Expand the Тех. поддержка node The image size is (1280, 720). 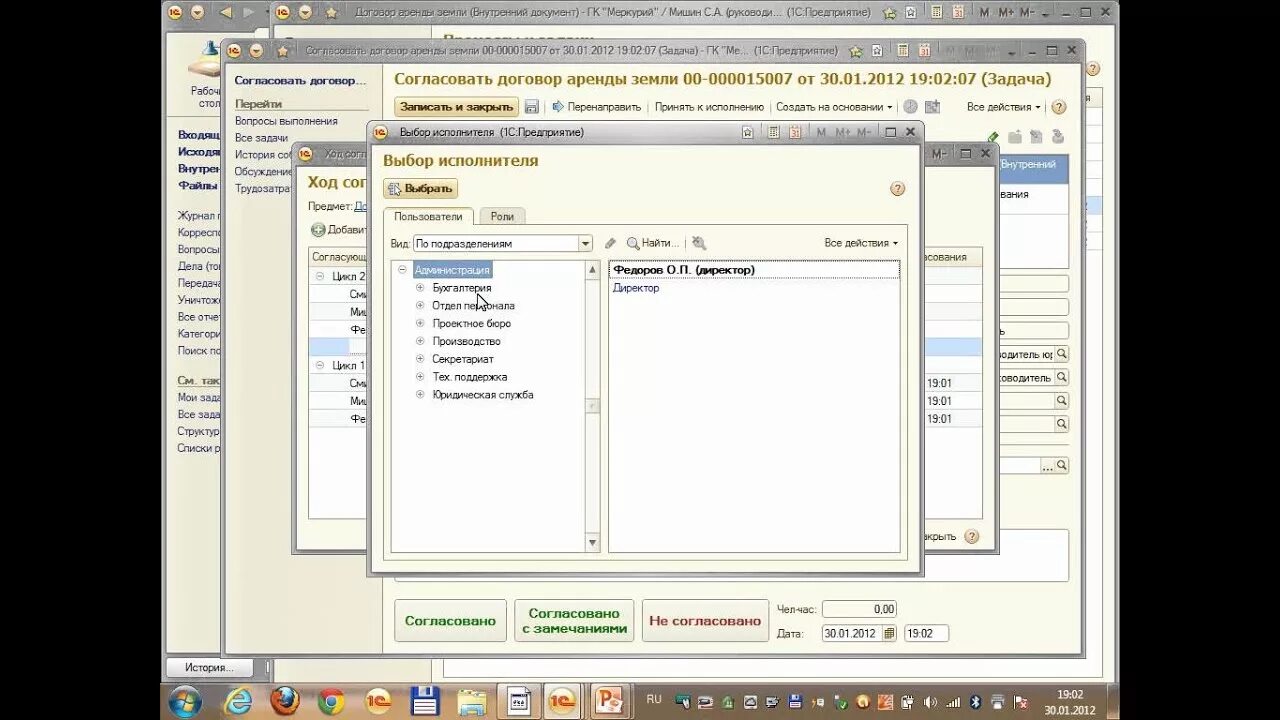pos(420,377)
